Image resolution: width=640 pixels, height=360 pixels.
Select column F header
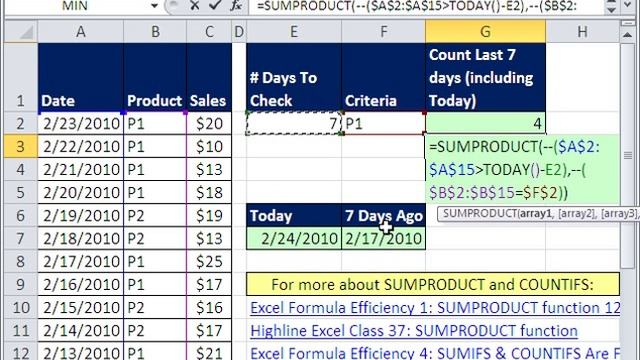383,32
